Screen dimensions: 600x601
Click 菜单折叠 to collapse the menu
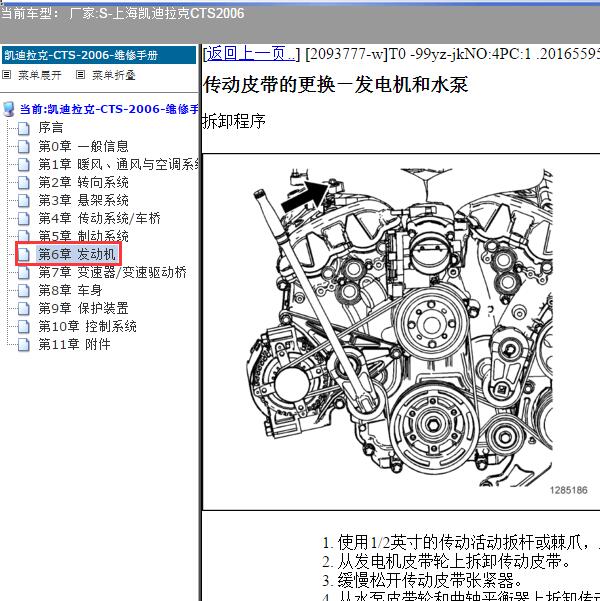(x=114, y=75)
